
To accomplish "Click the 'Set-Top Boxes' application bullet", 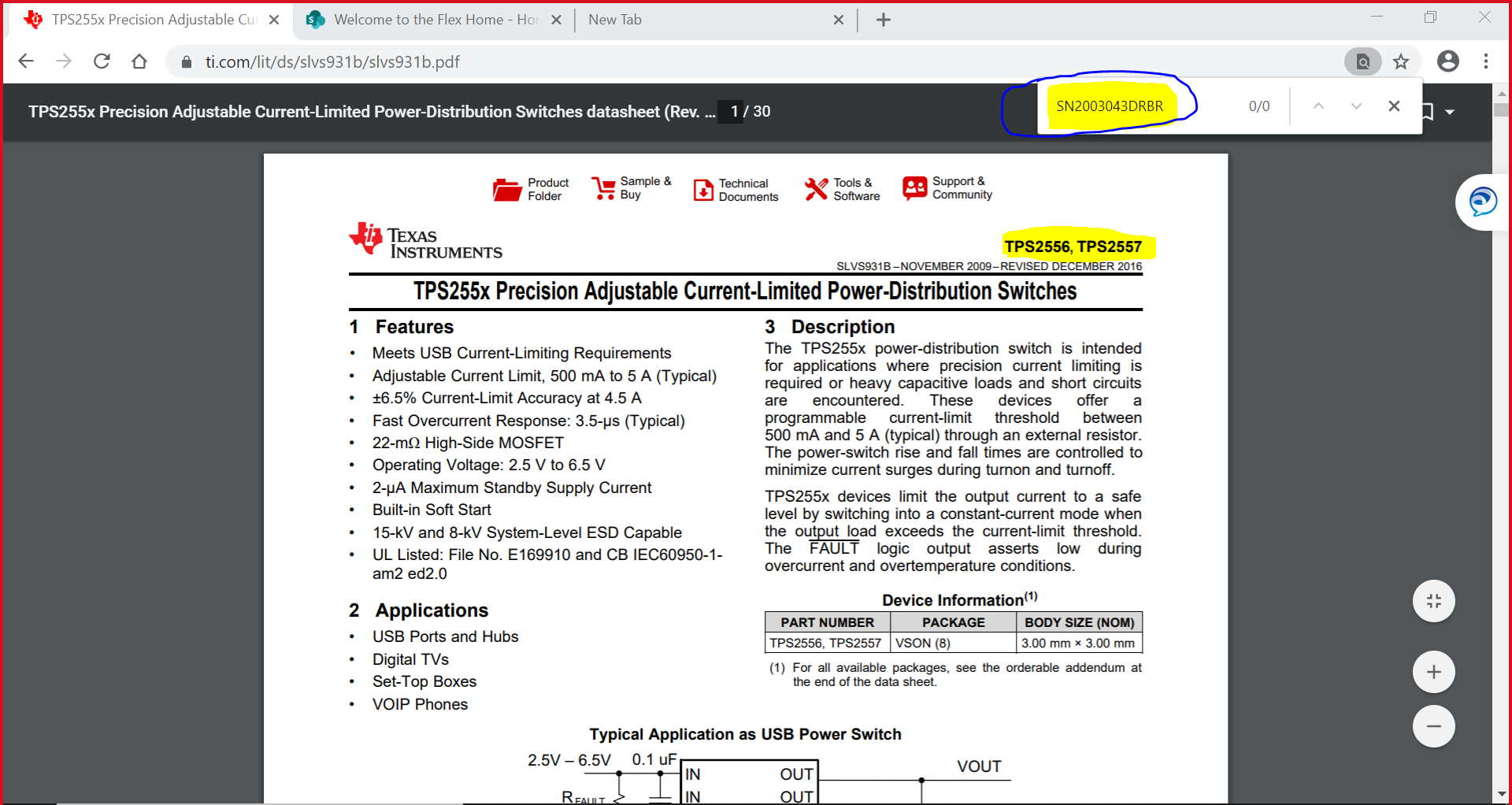I will click(x=424, y=681).
